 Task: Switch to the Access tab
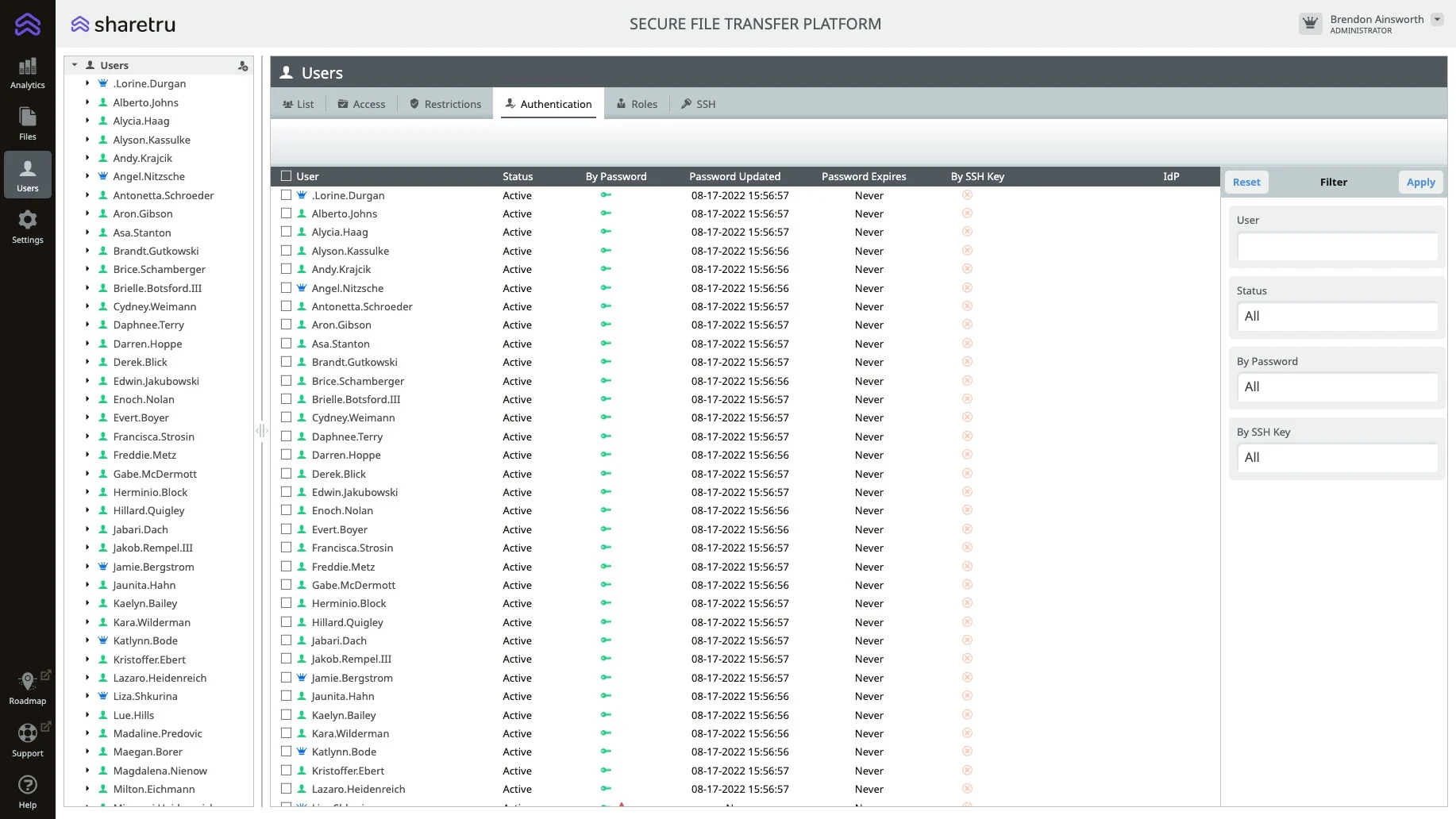361,104
